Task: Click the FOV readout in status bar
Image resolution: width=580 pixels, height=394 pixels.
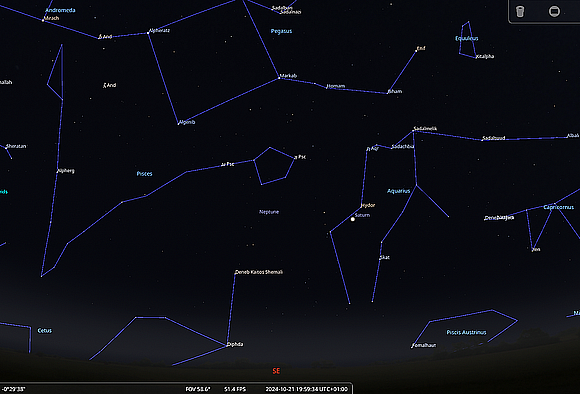Action: coord(198,389)
